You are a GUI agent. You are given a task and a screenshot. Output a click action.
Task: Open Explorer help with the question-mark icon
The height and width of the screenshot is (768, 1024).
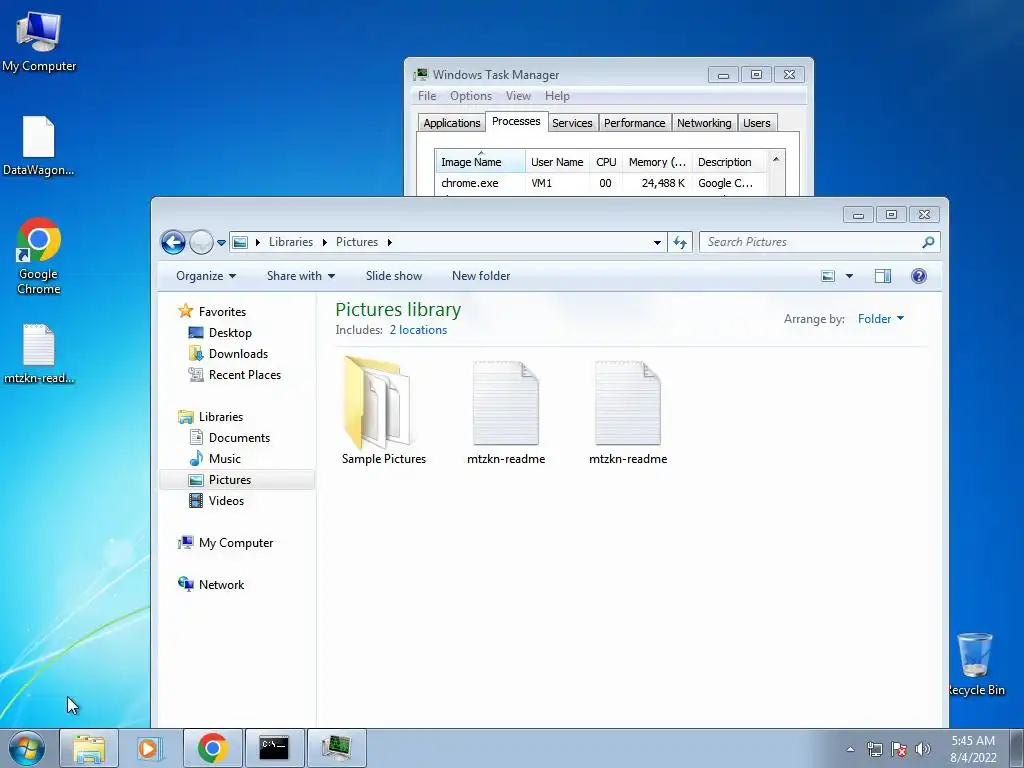tap(918, 276)
